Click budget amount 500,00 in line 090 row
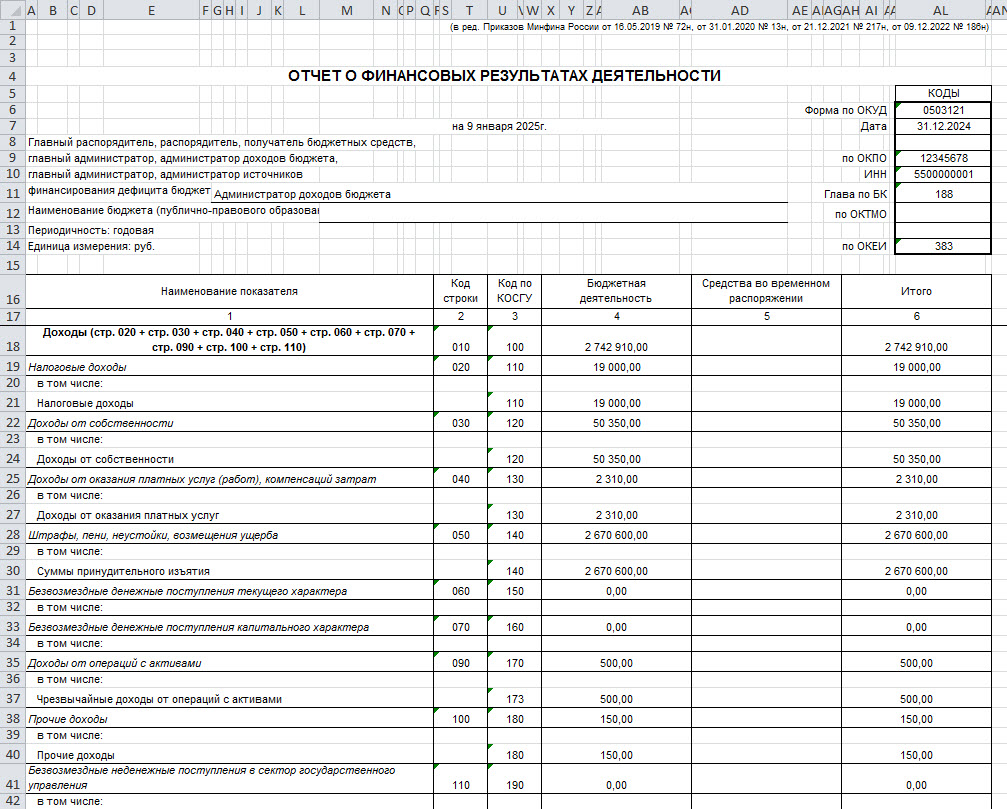Viewport: 1007px width, 809px height. point(616,663)
